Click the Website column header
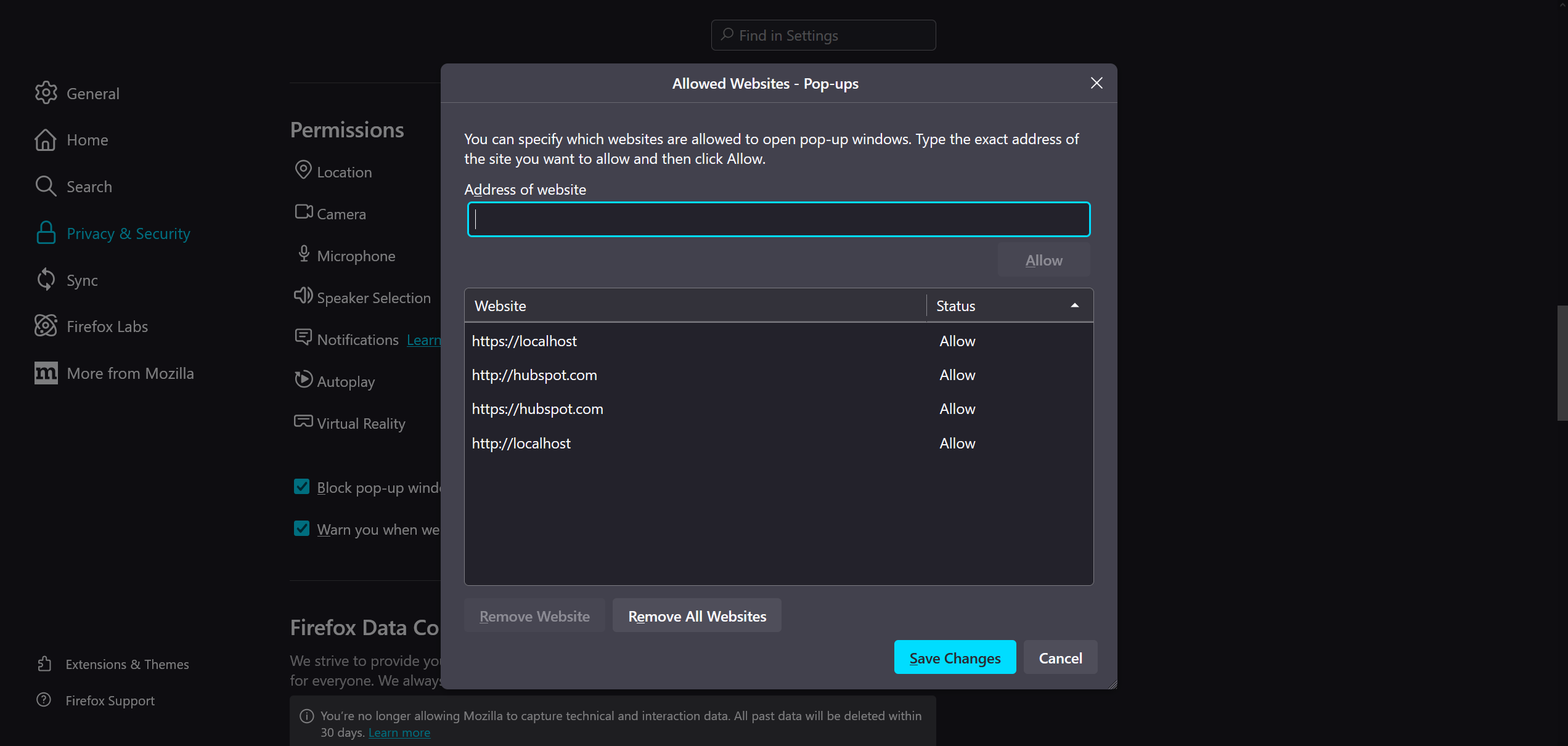 pyautogui.click(x=695, y=306)
